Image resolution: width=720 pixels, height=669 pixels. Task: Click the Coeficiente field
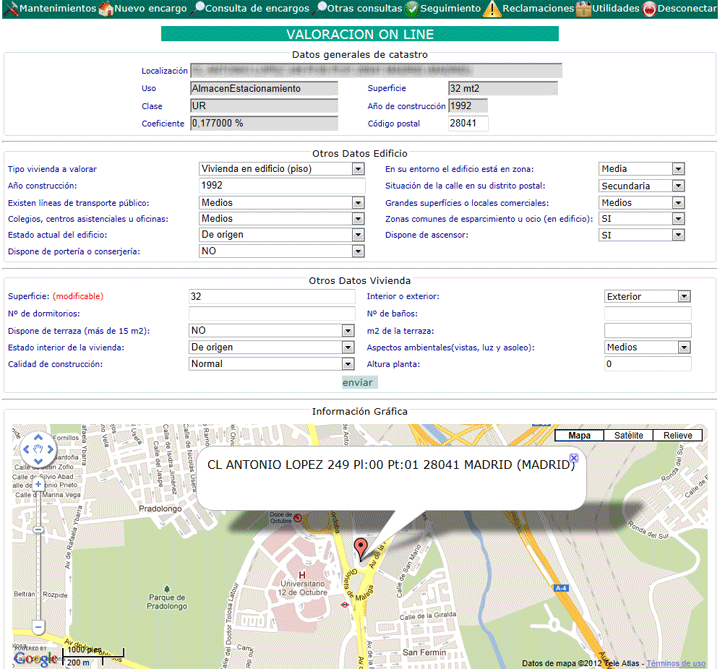[264, 124]
